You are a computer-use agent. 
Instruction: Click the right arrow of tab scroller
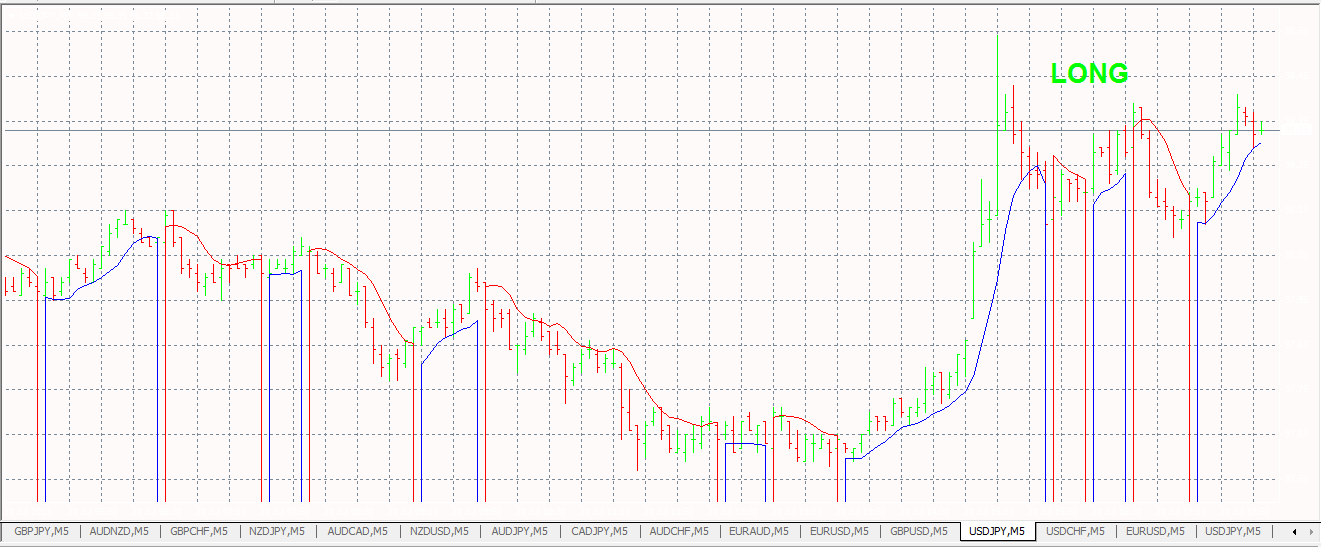pyautogui.click(x=1310, y=531)
